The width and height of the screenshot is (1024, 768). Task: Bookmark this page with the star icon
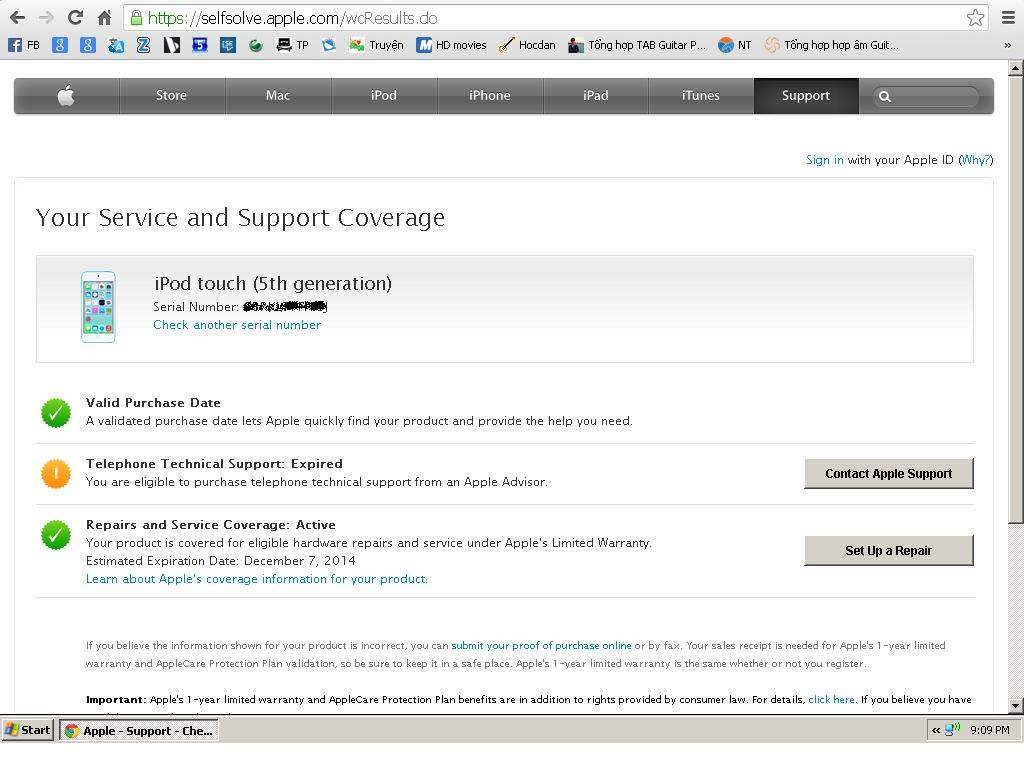tap(975, 18)
